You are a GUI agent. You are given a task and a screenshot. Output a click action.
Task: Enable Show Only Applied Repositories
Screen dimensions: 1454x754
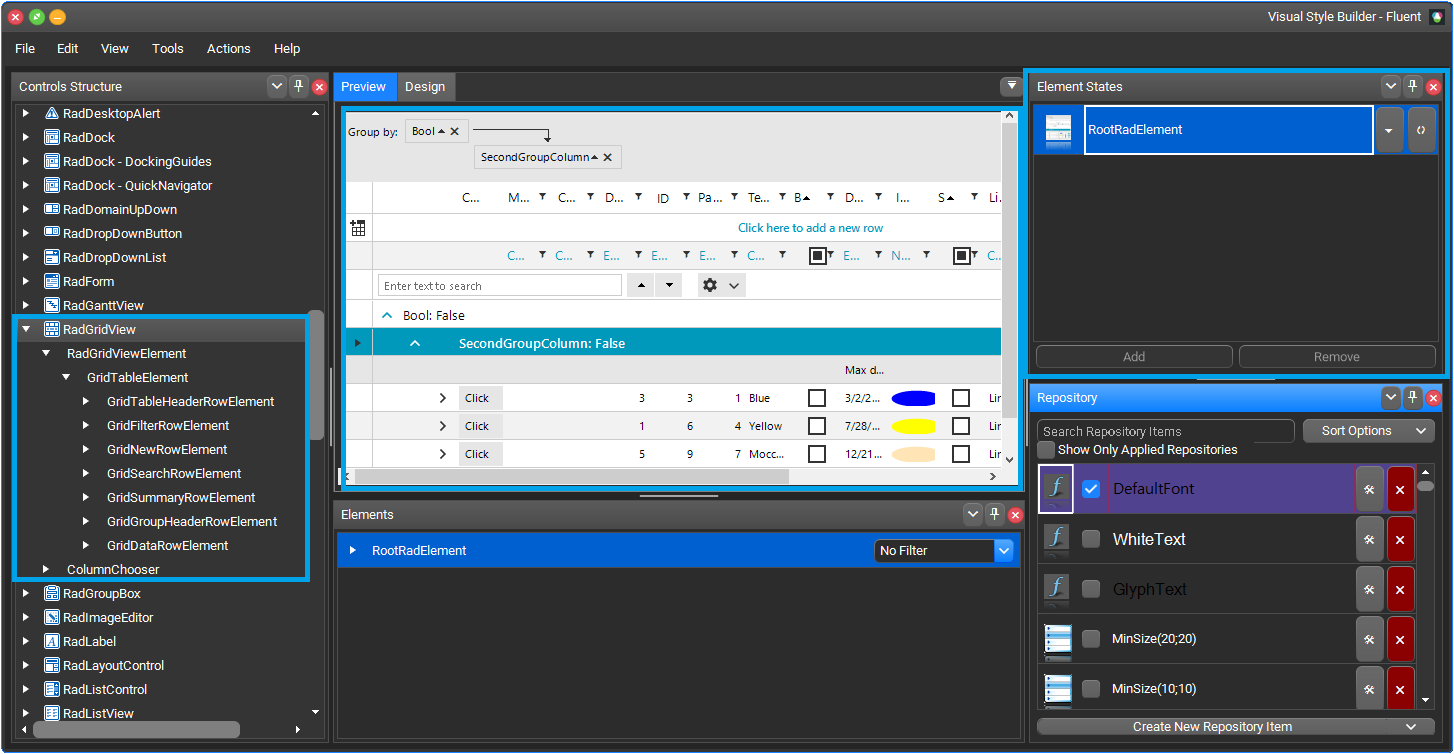(1046, 450)
